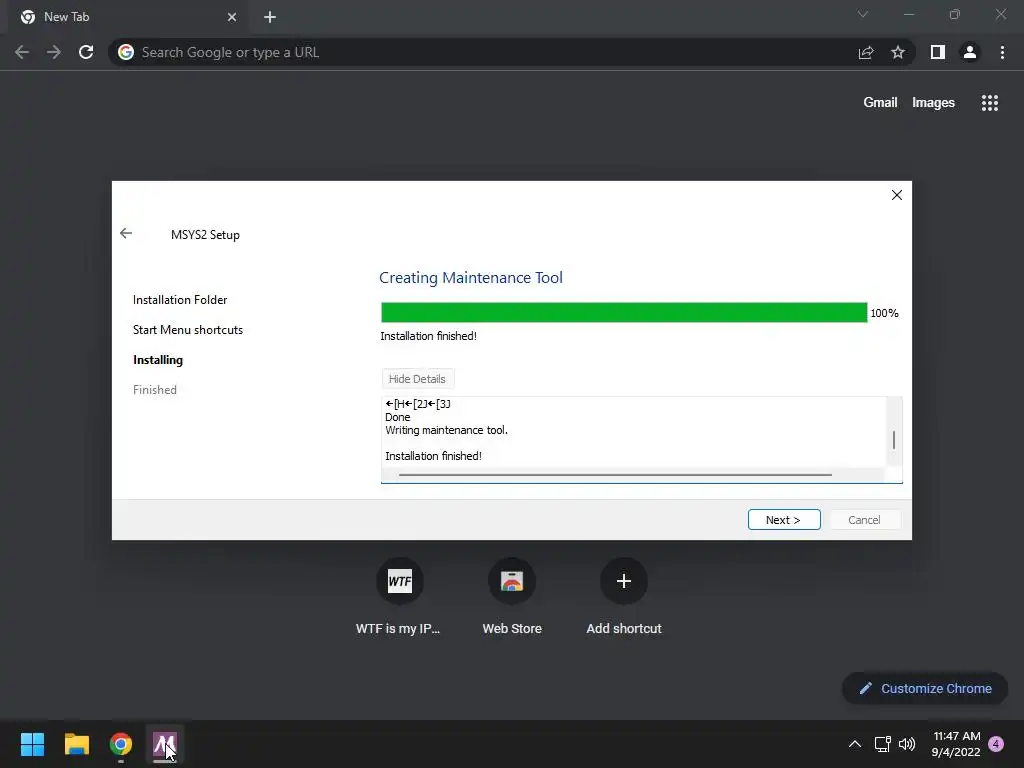
Task: Select the Start Menu shortcuts step
Action: [x=188, y=330]
